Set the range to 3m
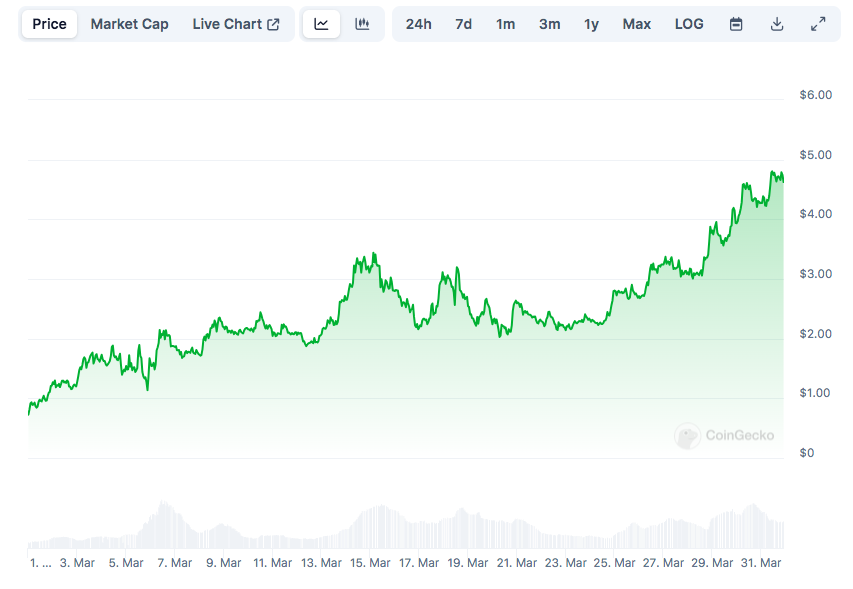 click(549, 24)
